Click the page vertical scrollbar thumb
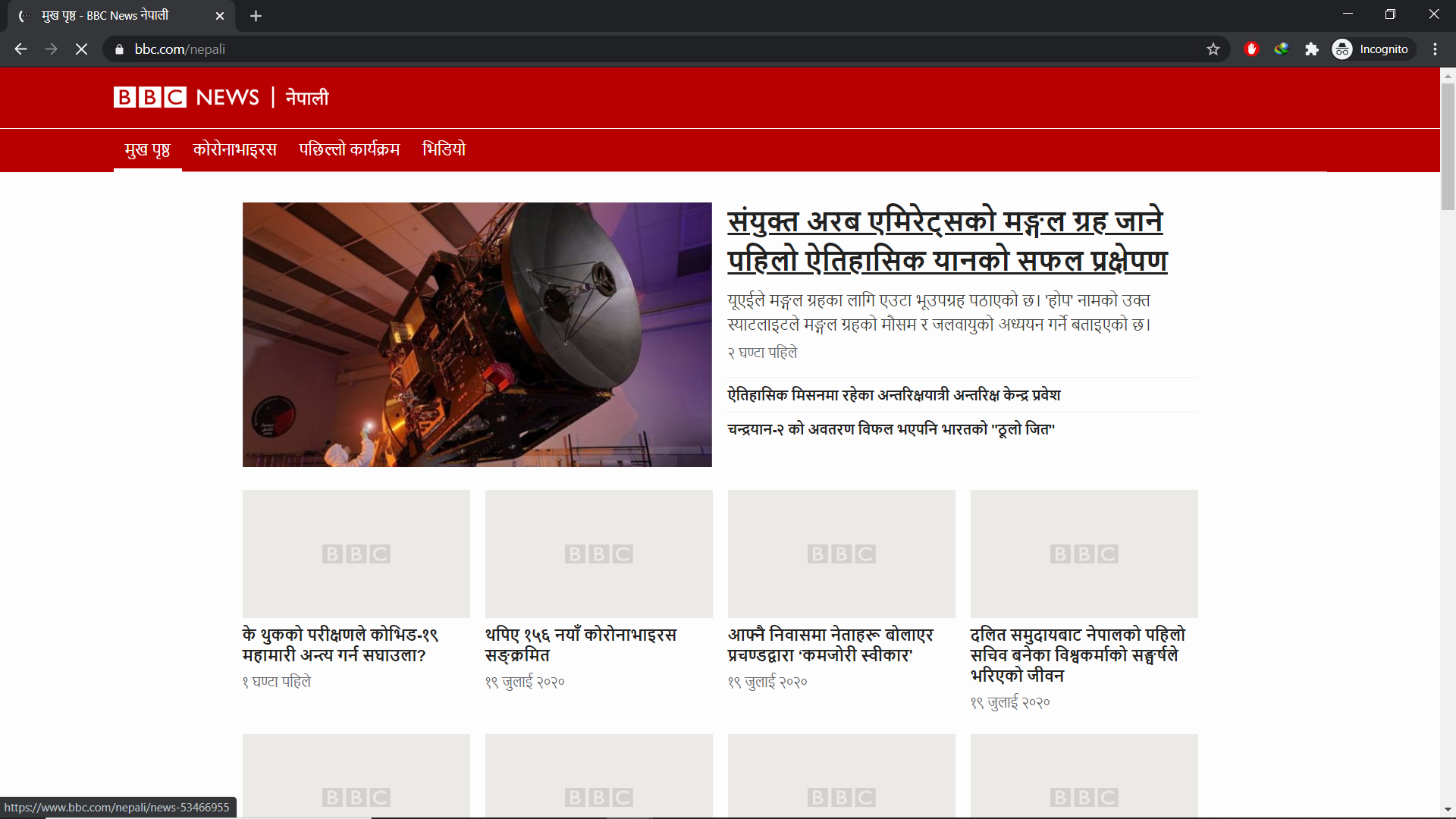The image size is (1456, 819). click(1448, 146)
